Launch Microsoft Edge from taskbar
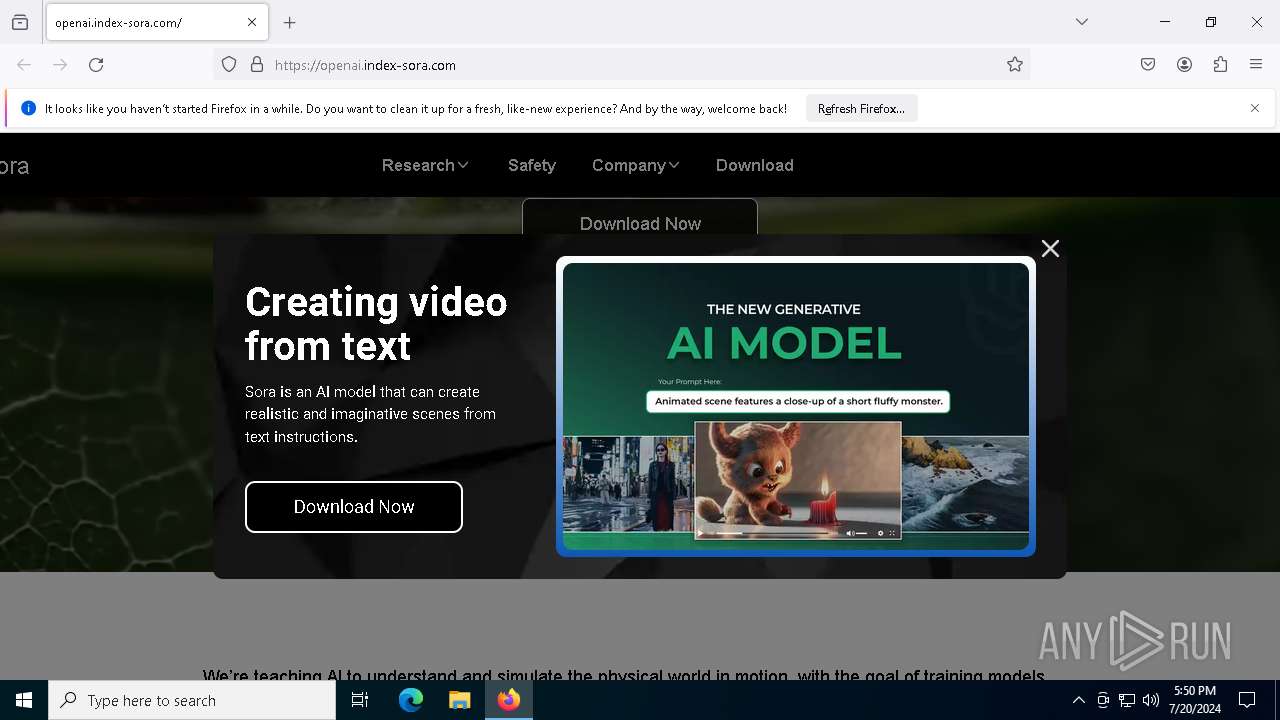 coord(411,700)
